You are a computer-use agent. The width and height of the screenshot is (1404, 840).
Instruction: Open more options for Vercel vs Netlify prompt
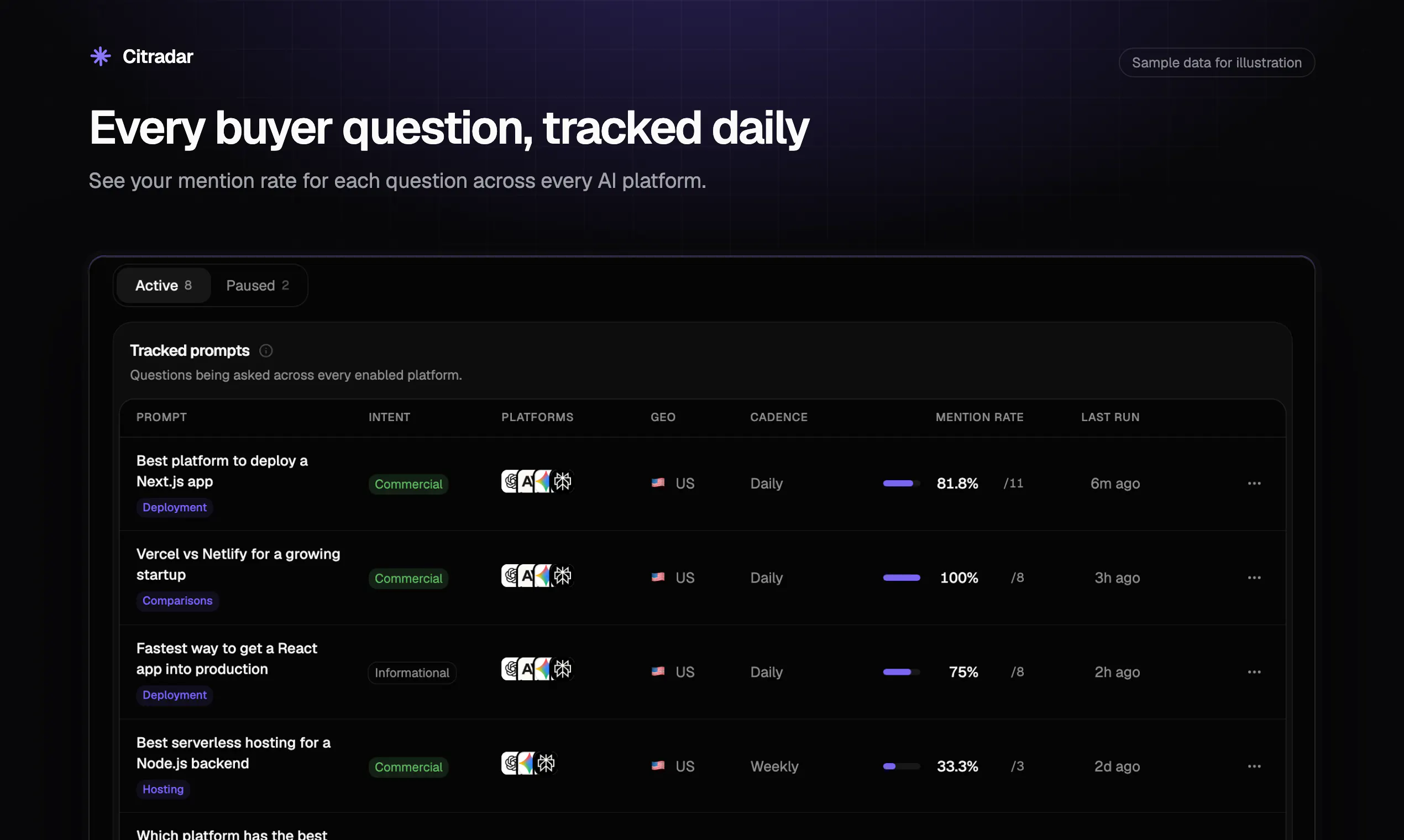pos(1254,577)
